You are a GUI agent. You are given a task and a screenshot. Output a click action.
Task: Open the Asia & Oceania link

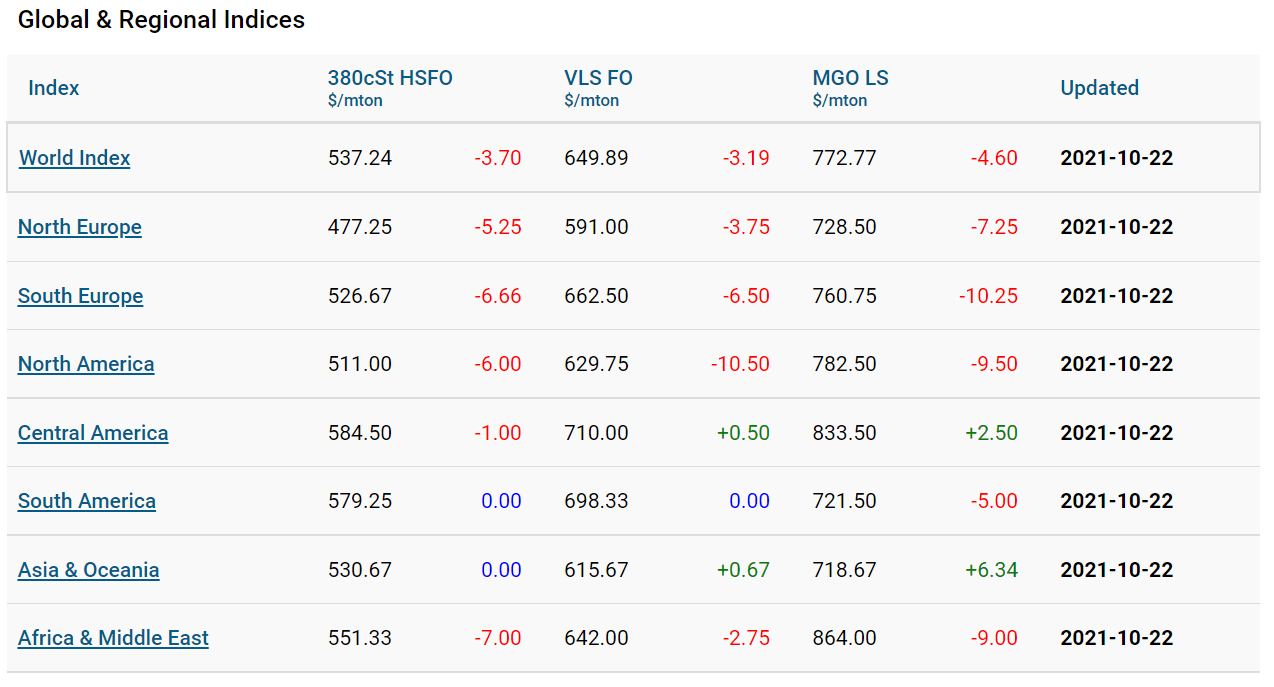(x=89, y=570)
